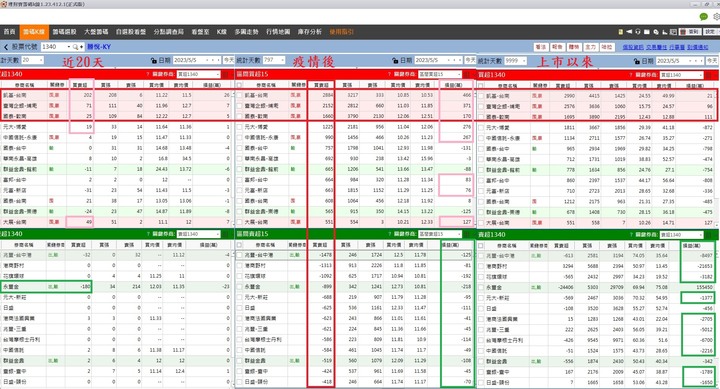720x389 pixels.
Task: Click the question mark help in 上市以來 green header
Action: coord(631,234)
